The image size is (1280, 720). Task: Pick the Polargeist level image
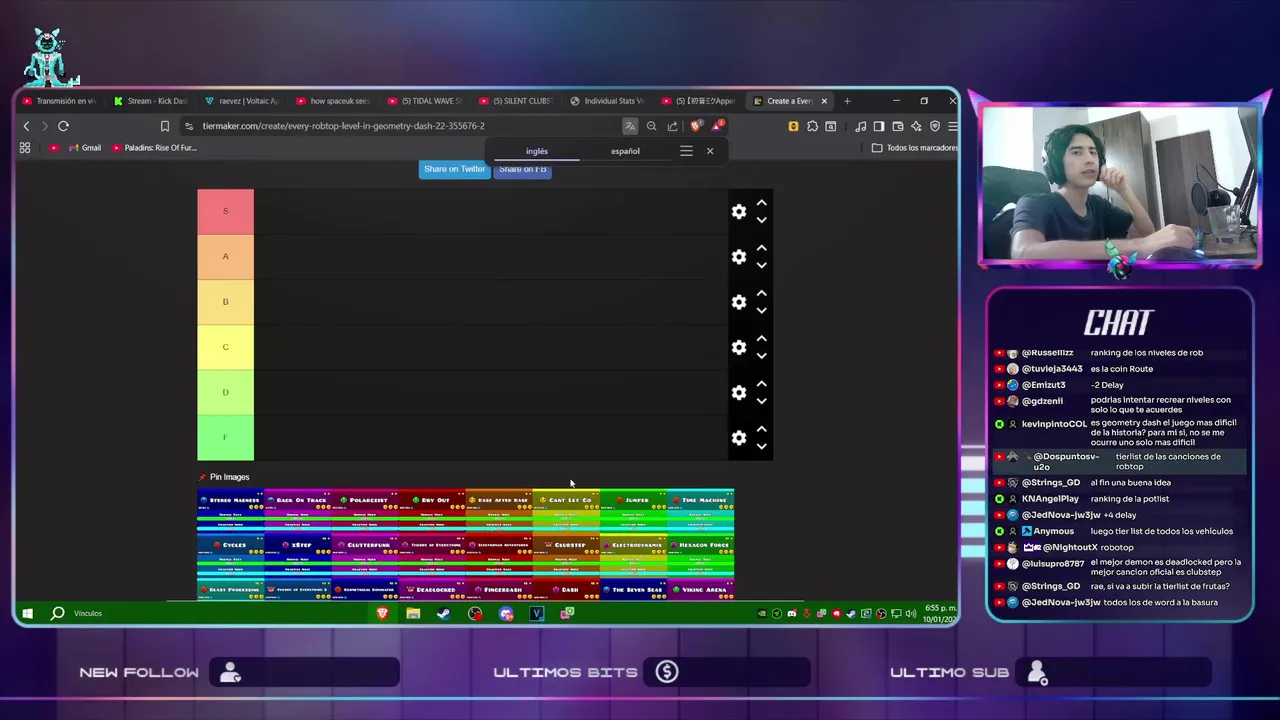point(365,511)
